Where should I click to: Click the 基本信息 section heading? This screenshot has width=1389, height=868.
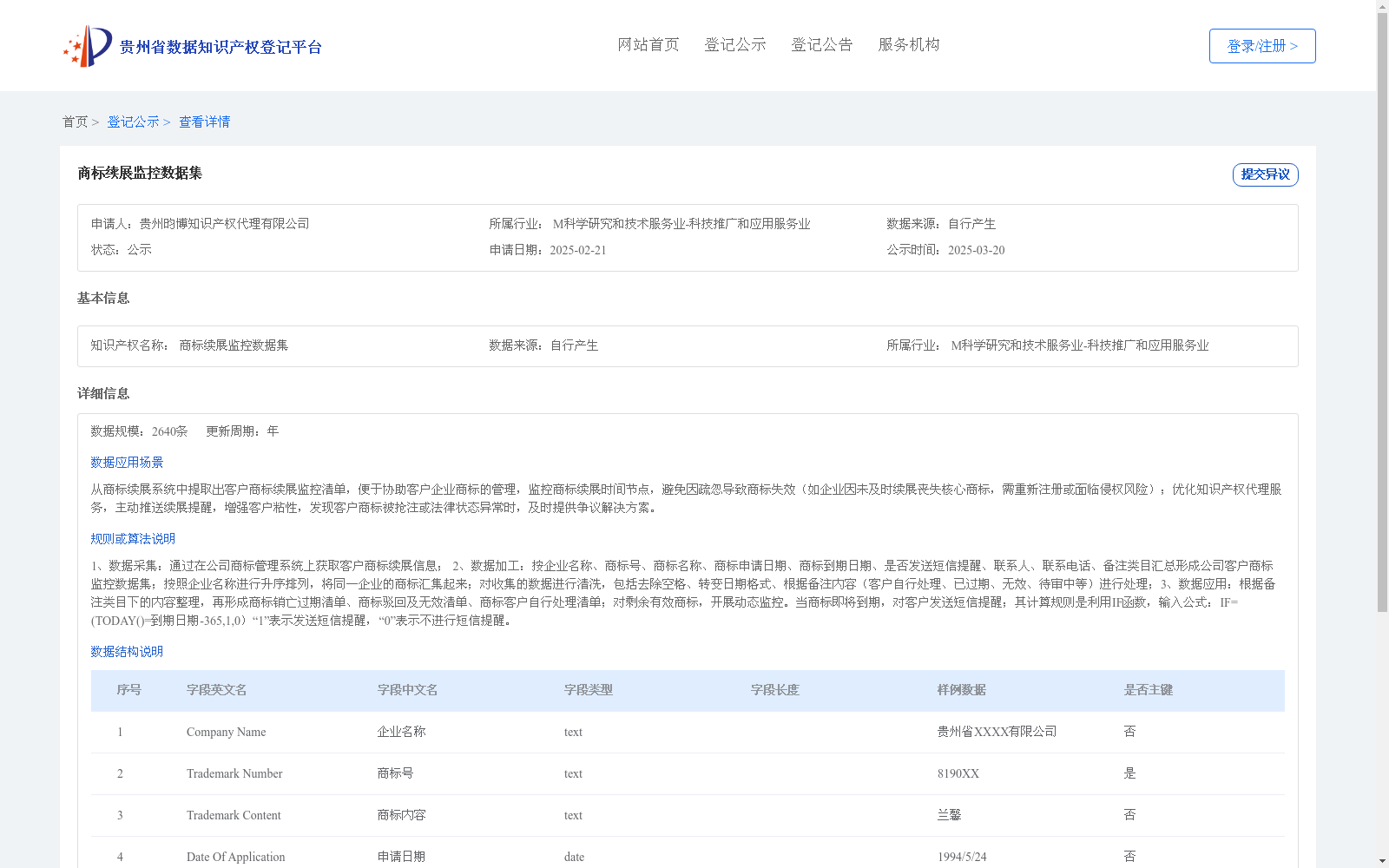(103, 298)
